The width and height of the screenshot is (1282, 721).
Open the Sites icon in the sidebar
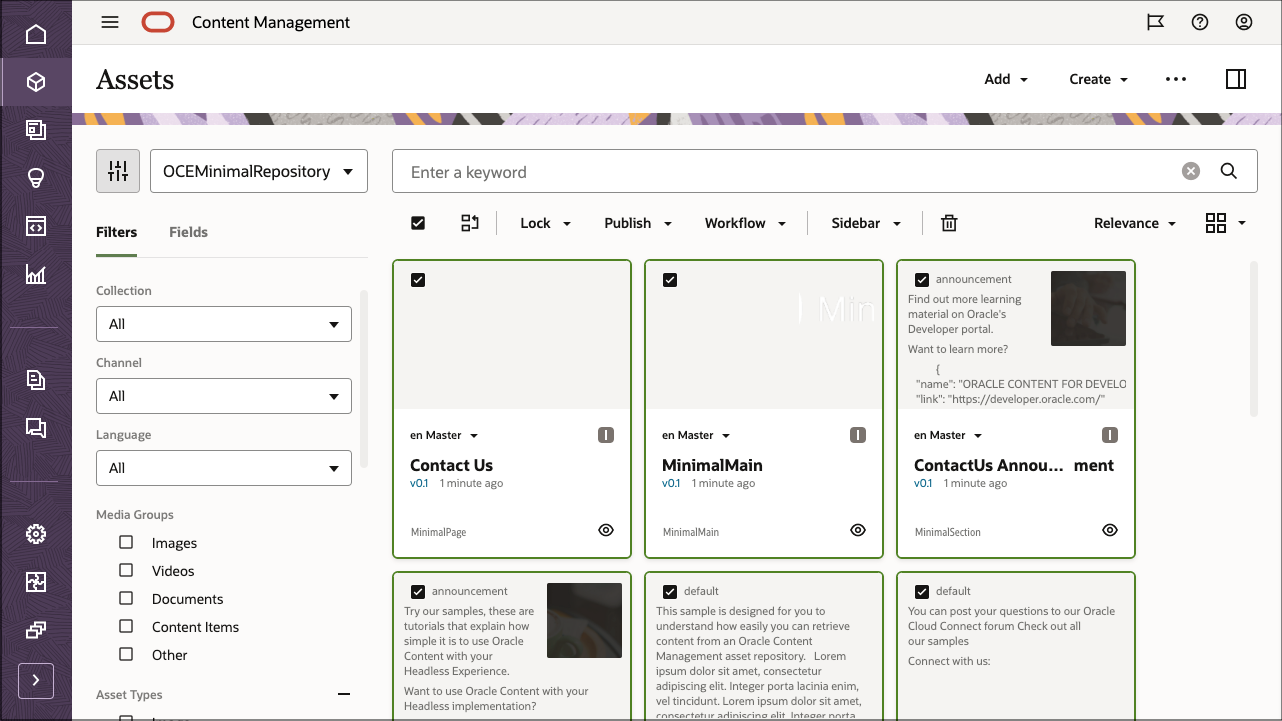click(x=36, y=129)
